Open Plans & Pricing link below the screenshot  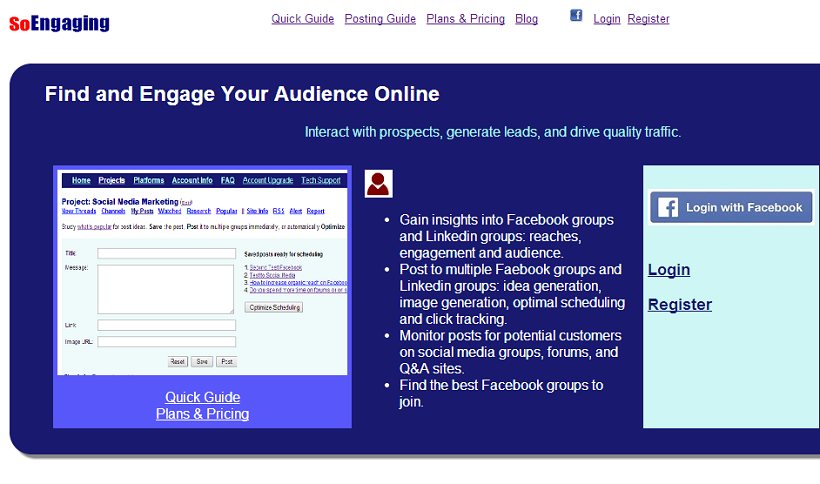click(x=202, y=414)
